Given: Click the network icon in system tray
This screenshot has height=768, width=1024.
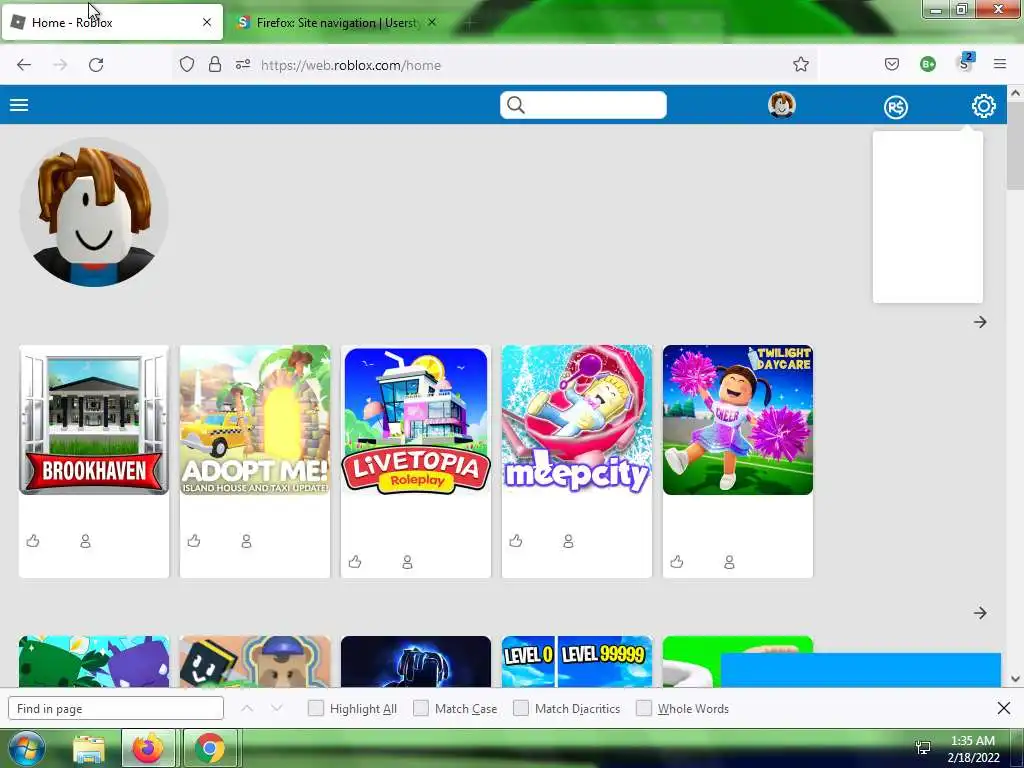Looking at the screenshot, I should pos(923,748).
